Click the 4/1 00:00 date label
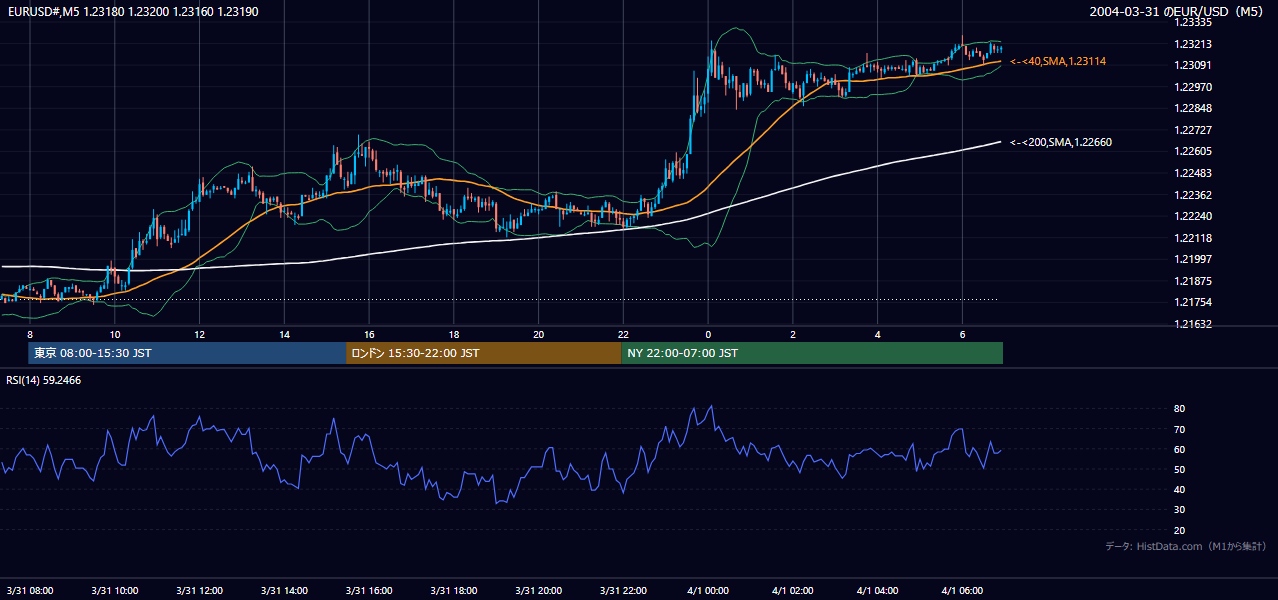This screenshot has height=600, width=1278. pyautogui.click(x=708, y=591)
